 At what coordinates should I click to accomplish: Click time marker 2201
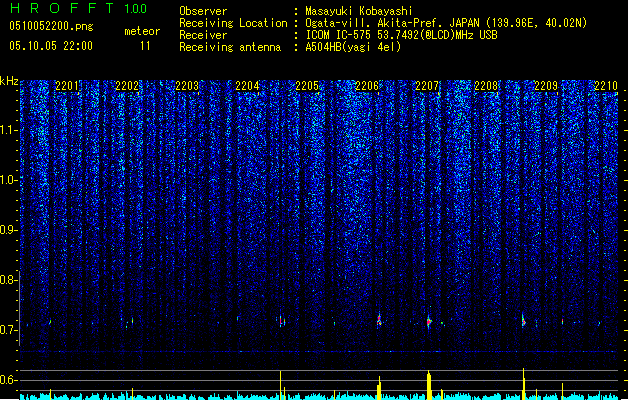[x=67, y=86]
